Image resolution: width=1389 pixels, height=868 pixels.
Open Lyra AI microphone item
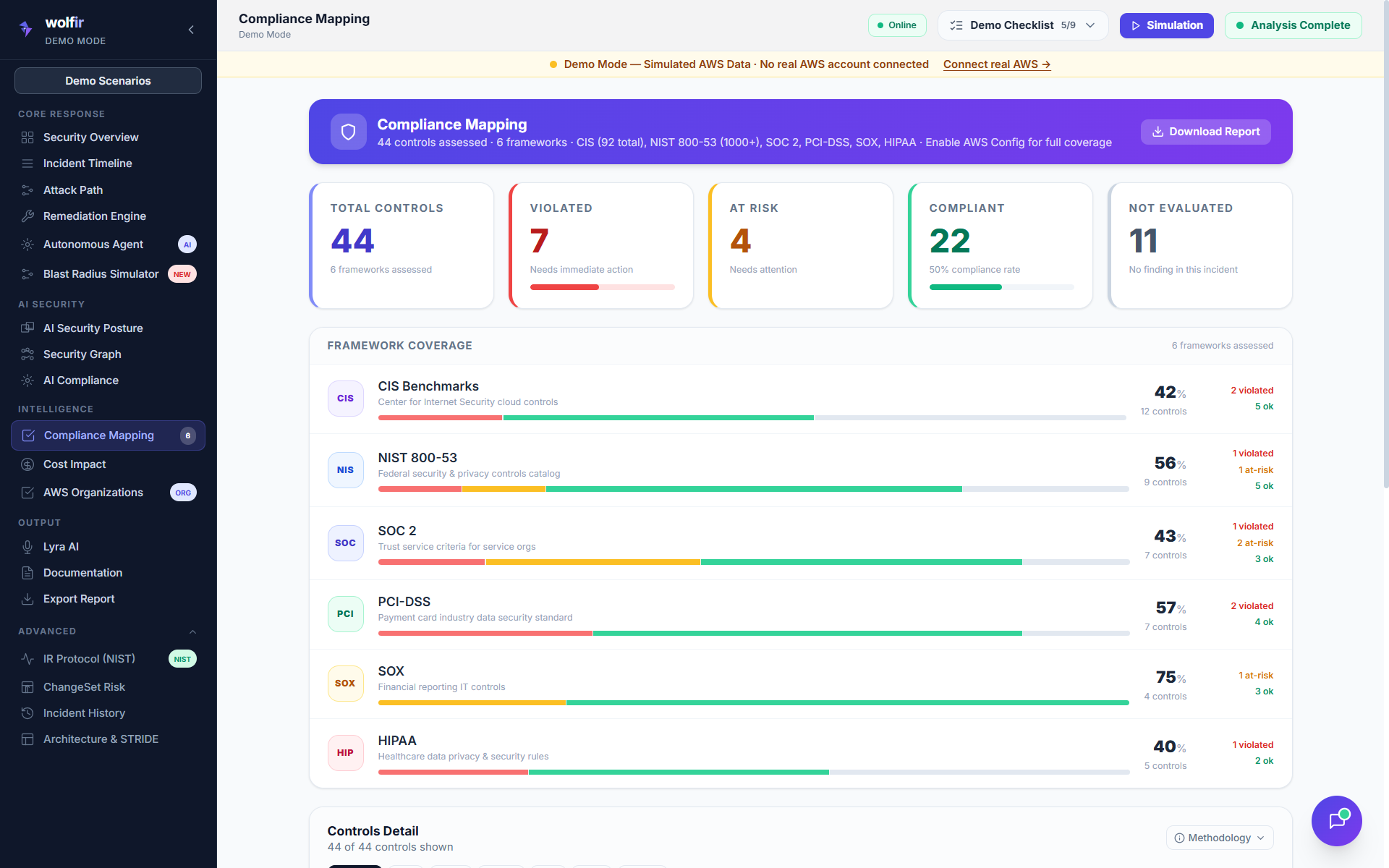point(61,547)
